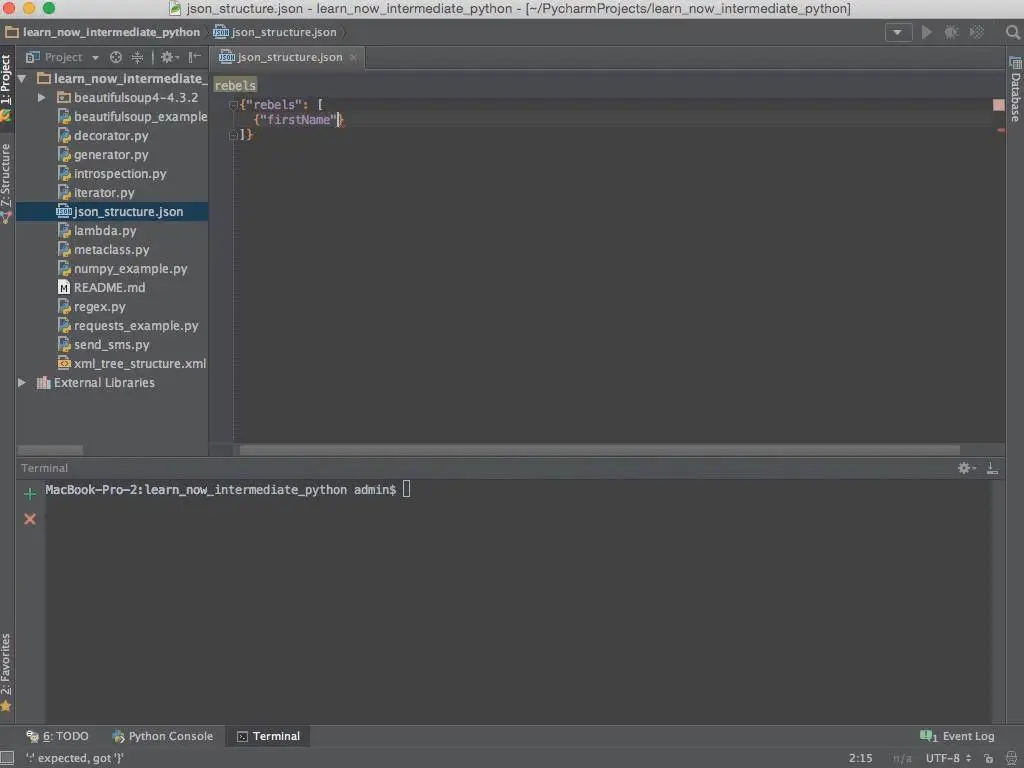Select xml_tree_structure.xml in the project tree

[139, 363]
